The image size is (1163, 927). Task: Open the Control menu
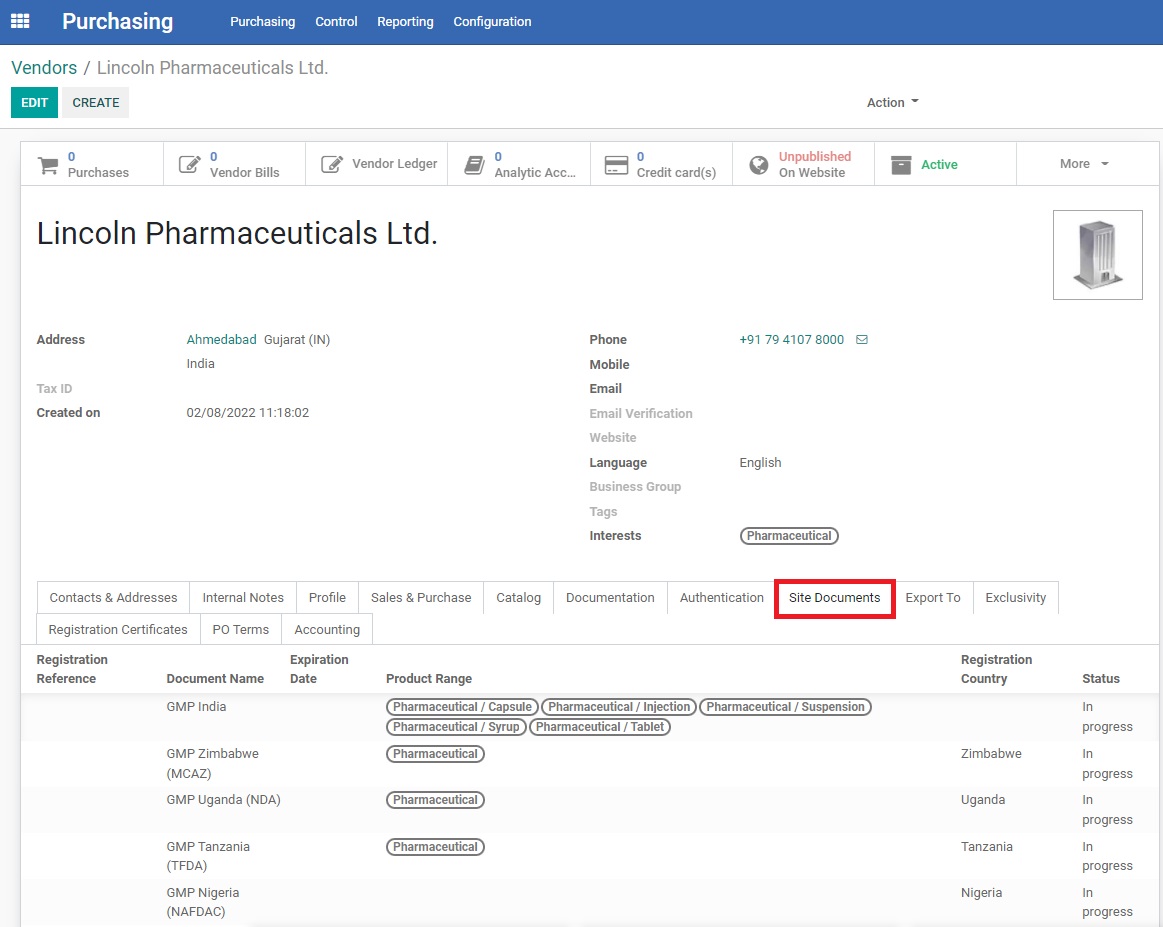point(336,22)
